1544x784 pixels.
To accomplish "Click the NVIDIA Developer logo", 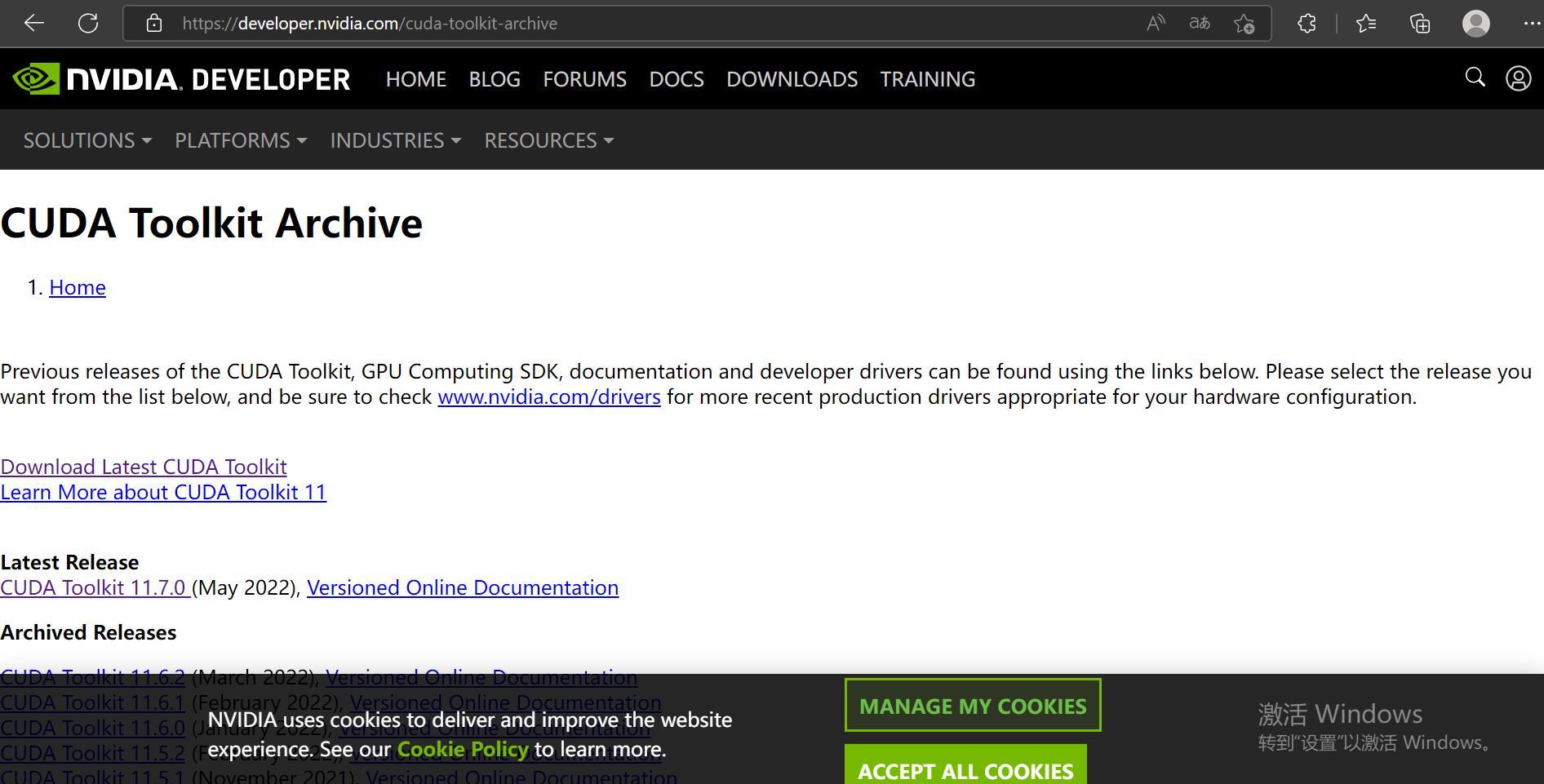I will (x=181, y=79).
